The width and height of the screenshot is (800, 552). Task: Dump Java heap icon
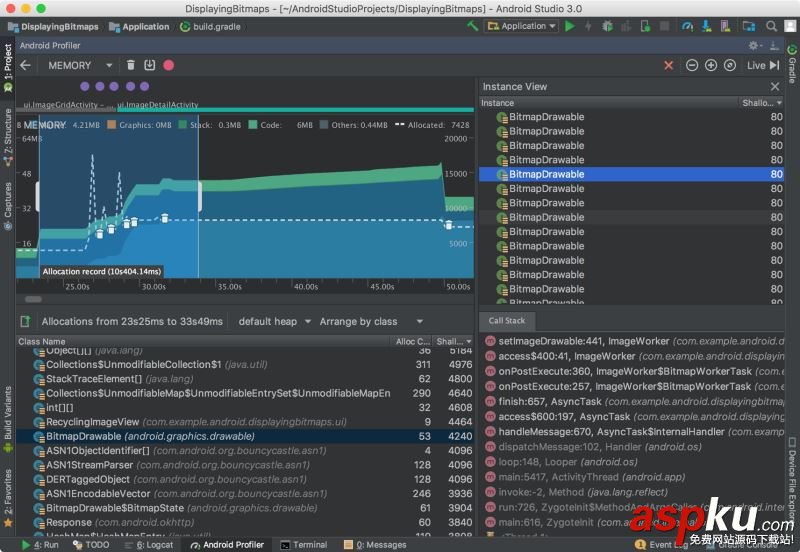click(149, 65)
